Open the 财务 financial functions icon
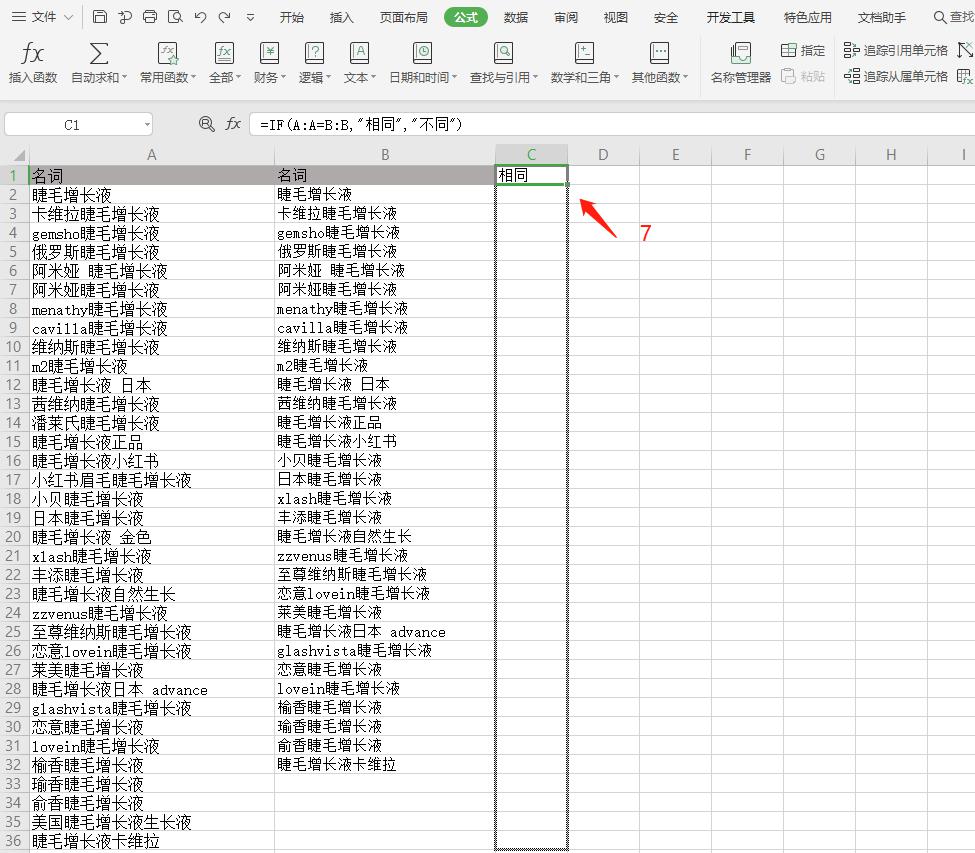Screen dimensions: 975x853 [269, 53]
